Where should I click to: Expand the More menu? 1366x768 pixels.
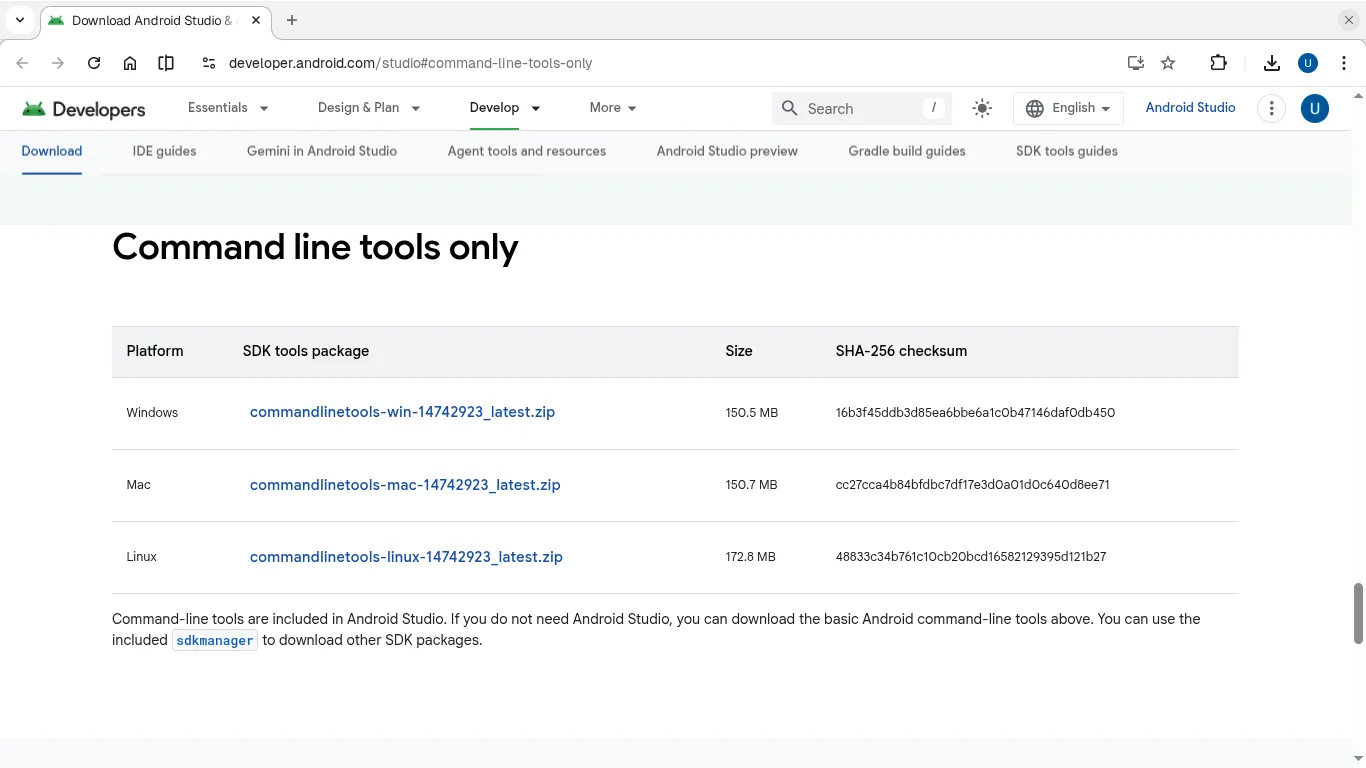click(613, 108)
